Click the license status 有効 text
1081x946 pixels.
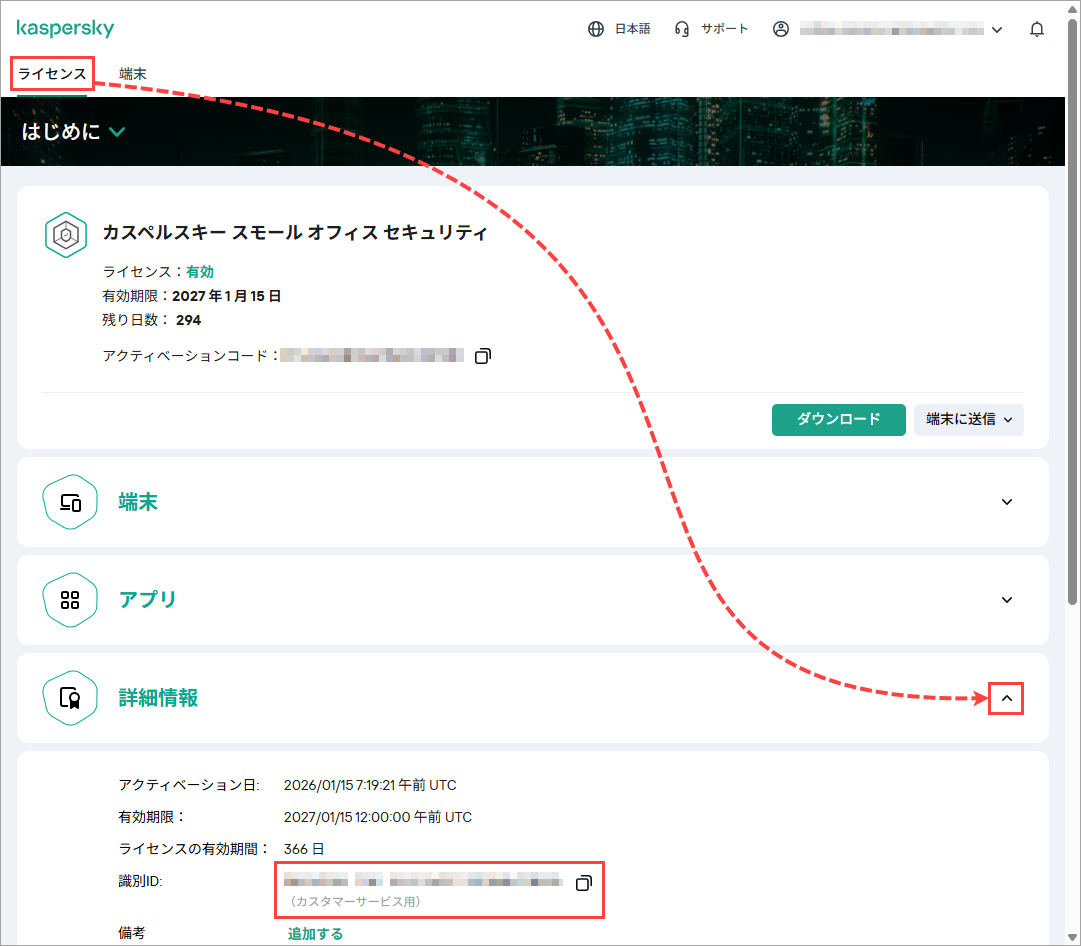(200, 272)
